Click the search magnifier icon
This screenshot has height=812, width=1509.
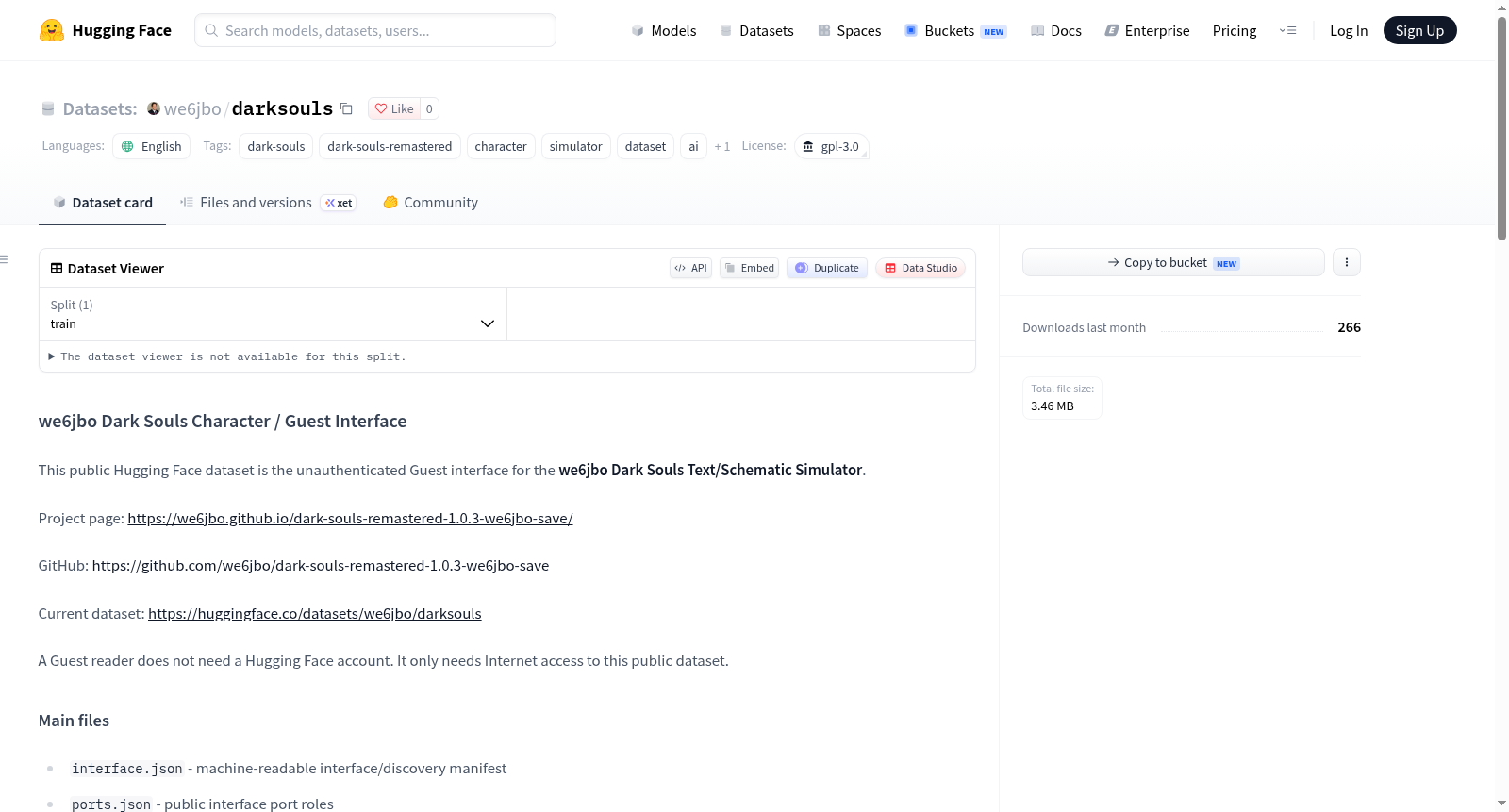[211, 30]
